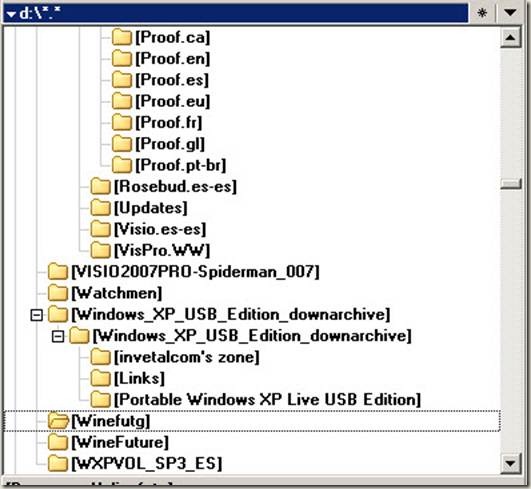
Task: Select the [Proof.eu] tree entry
Action: tap(173, 101)
